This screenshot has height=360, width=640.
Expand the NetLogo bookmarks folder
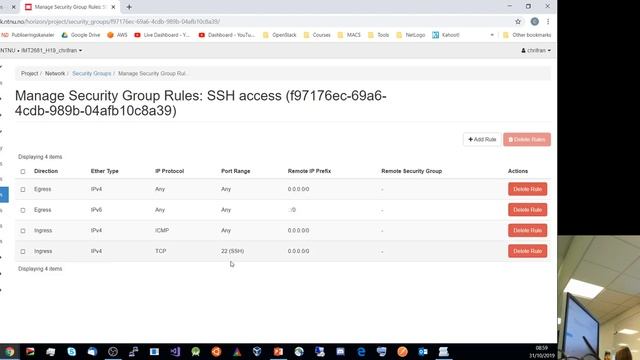point(411,35)
